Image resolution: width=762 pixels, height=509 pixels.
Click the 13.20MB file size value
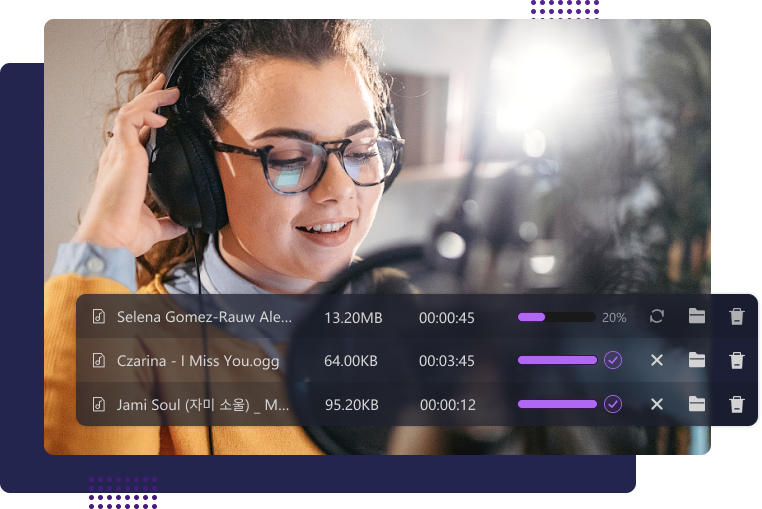(353, 317)
